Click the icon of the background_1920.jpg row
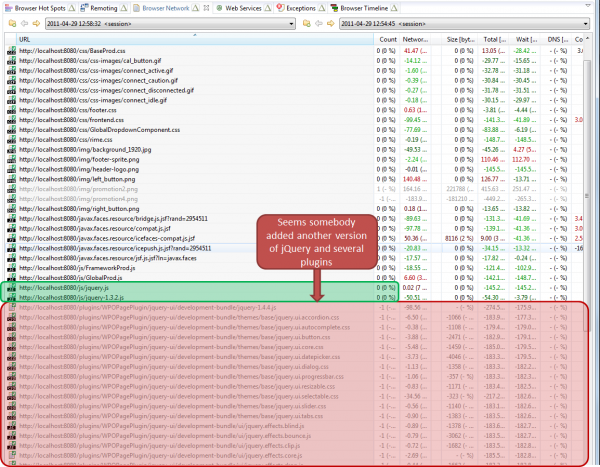 11,150
